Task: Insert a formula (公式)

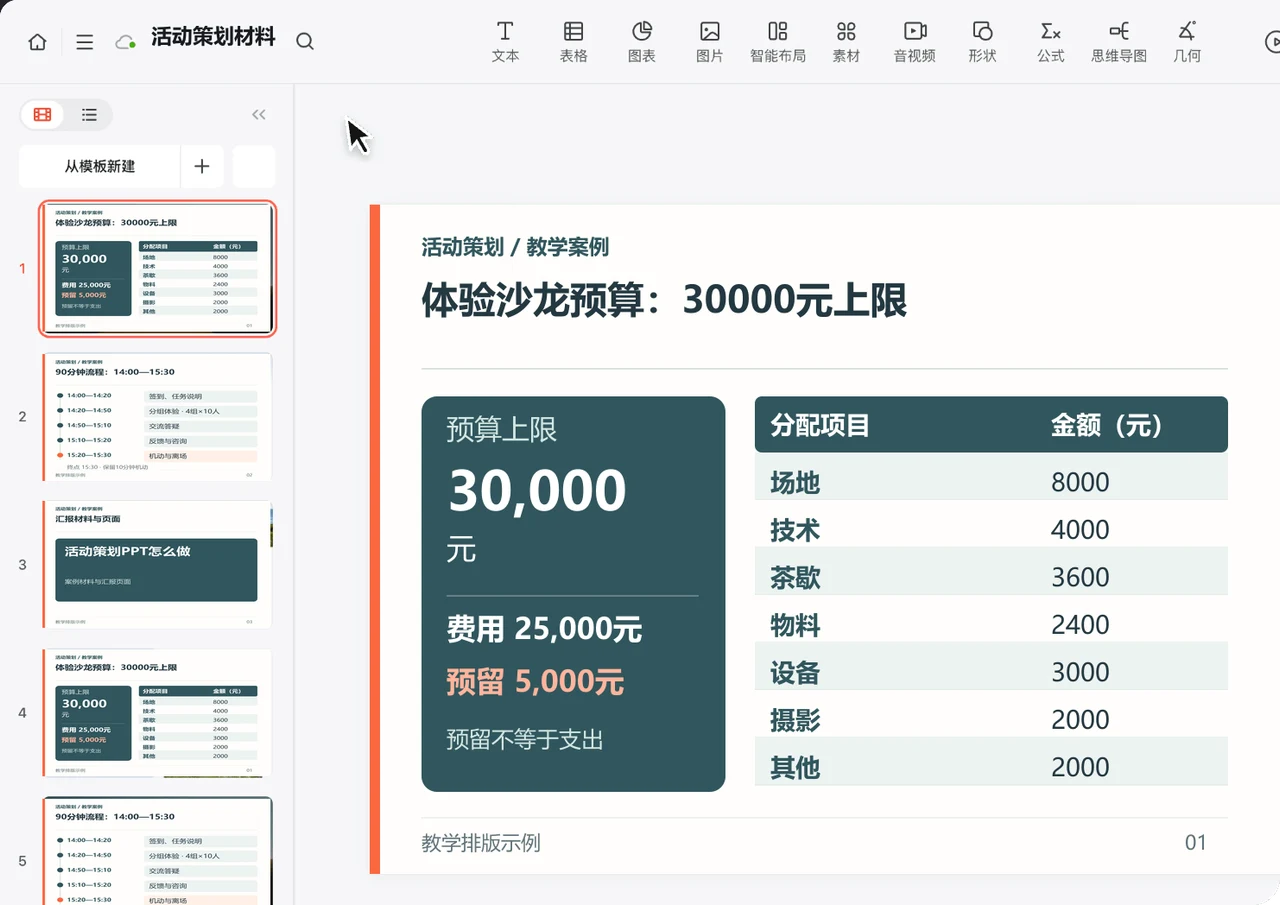Action: click(1051, 42)
